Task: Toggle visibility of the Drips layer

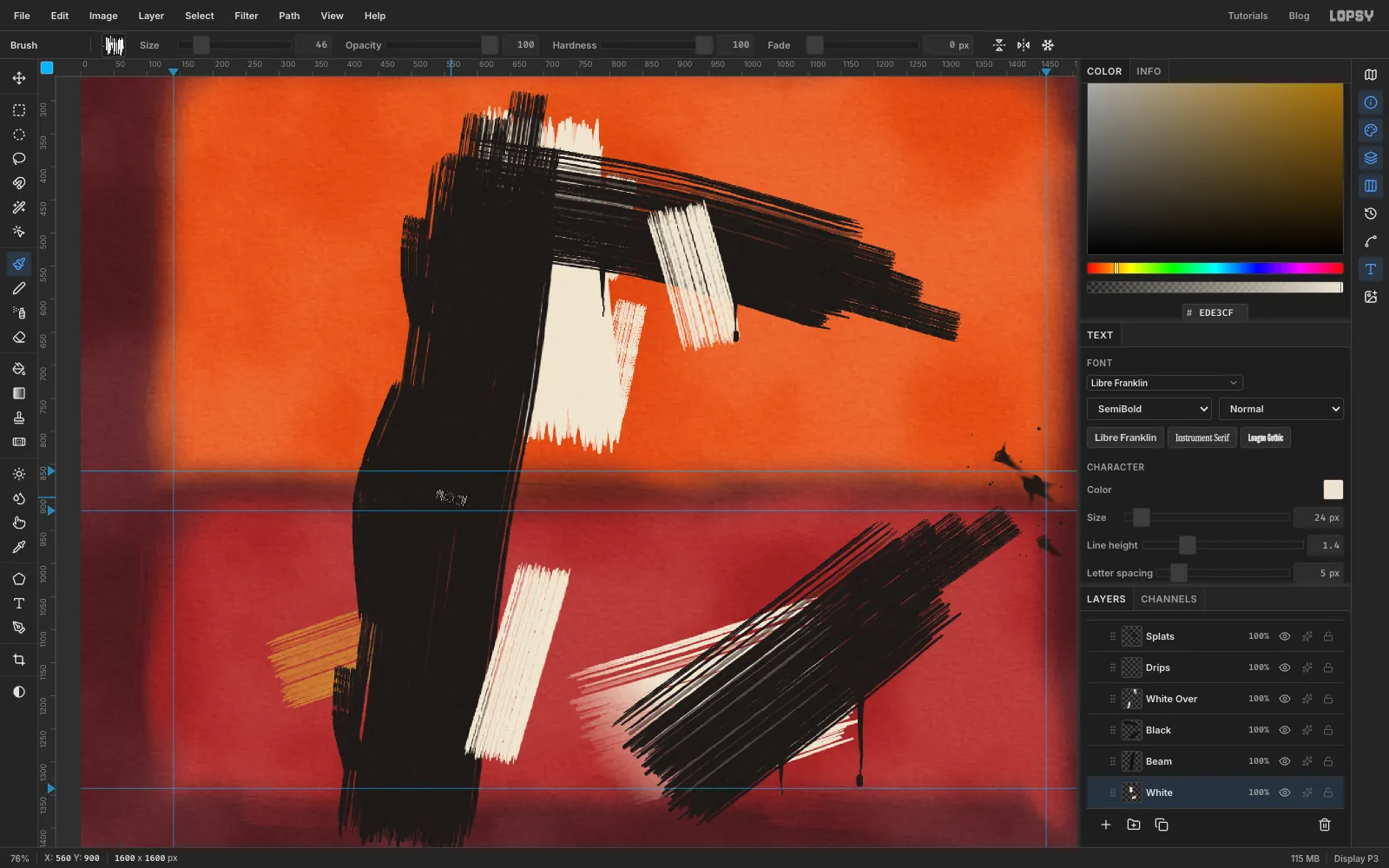Action: 1285,667
